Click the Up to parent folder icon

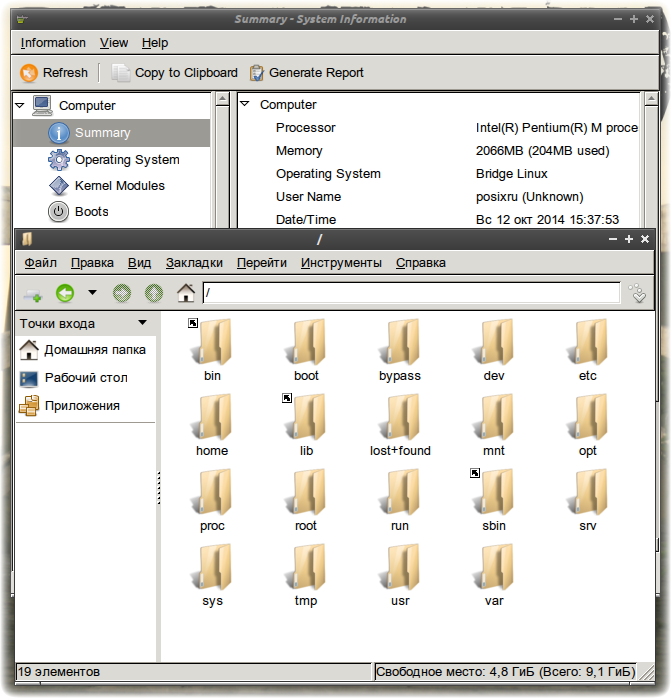[154, 293]
